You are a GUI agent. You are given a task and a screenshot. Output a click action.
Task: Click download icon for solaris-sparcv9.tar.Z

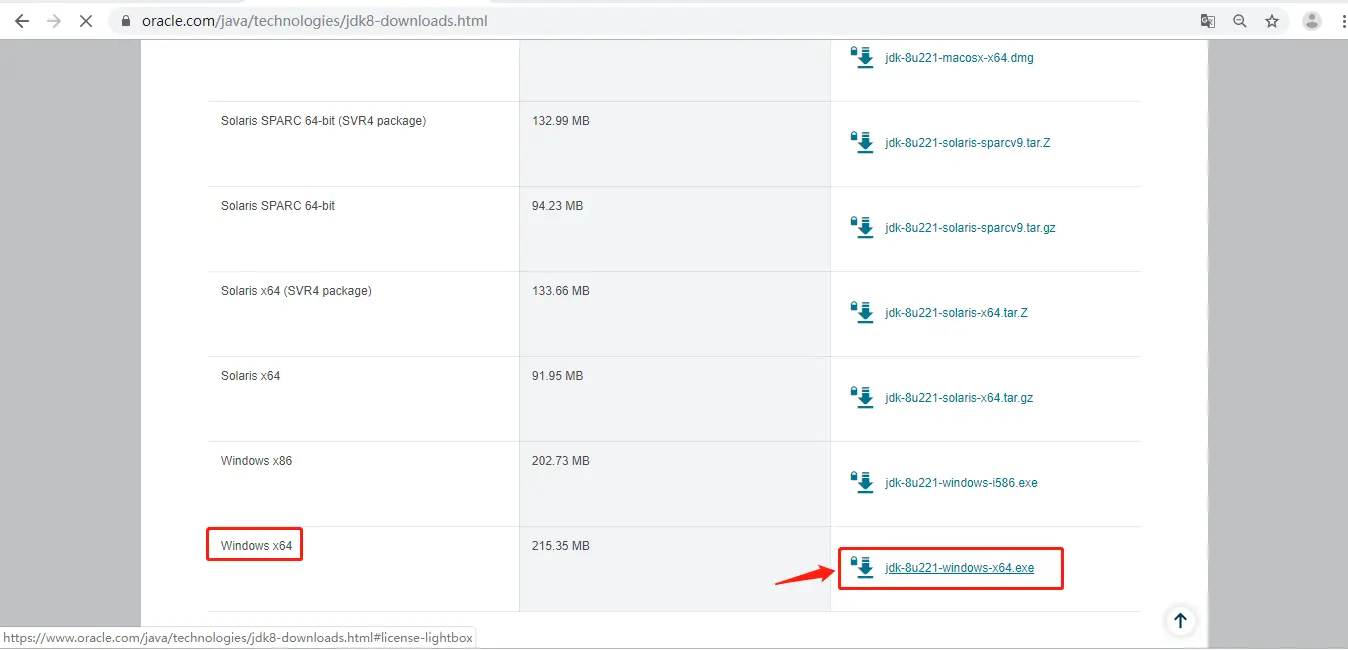[861, 142]
